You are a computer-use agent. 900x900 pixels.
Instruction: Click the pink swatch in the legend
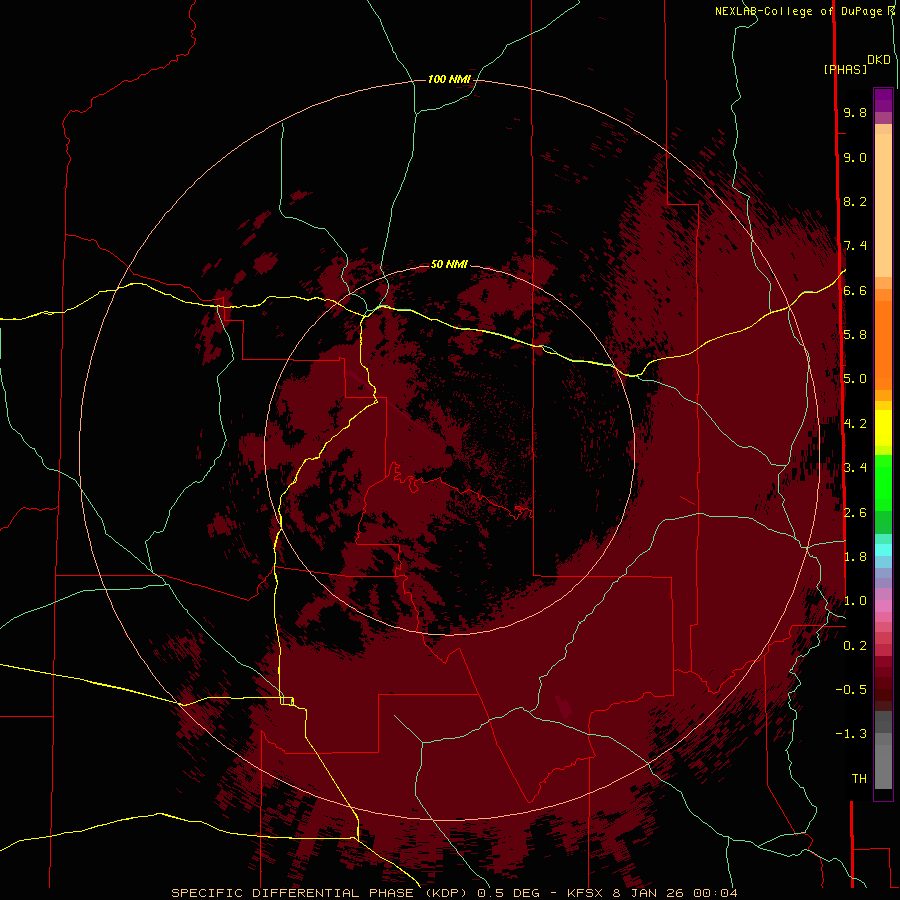click(x=883, y=606)
